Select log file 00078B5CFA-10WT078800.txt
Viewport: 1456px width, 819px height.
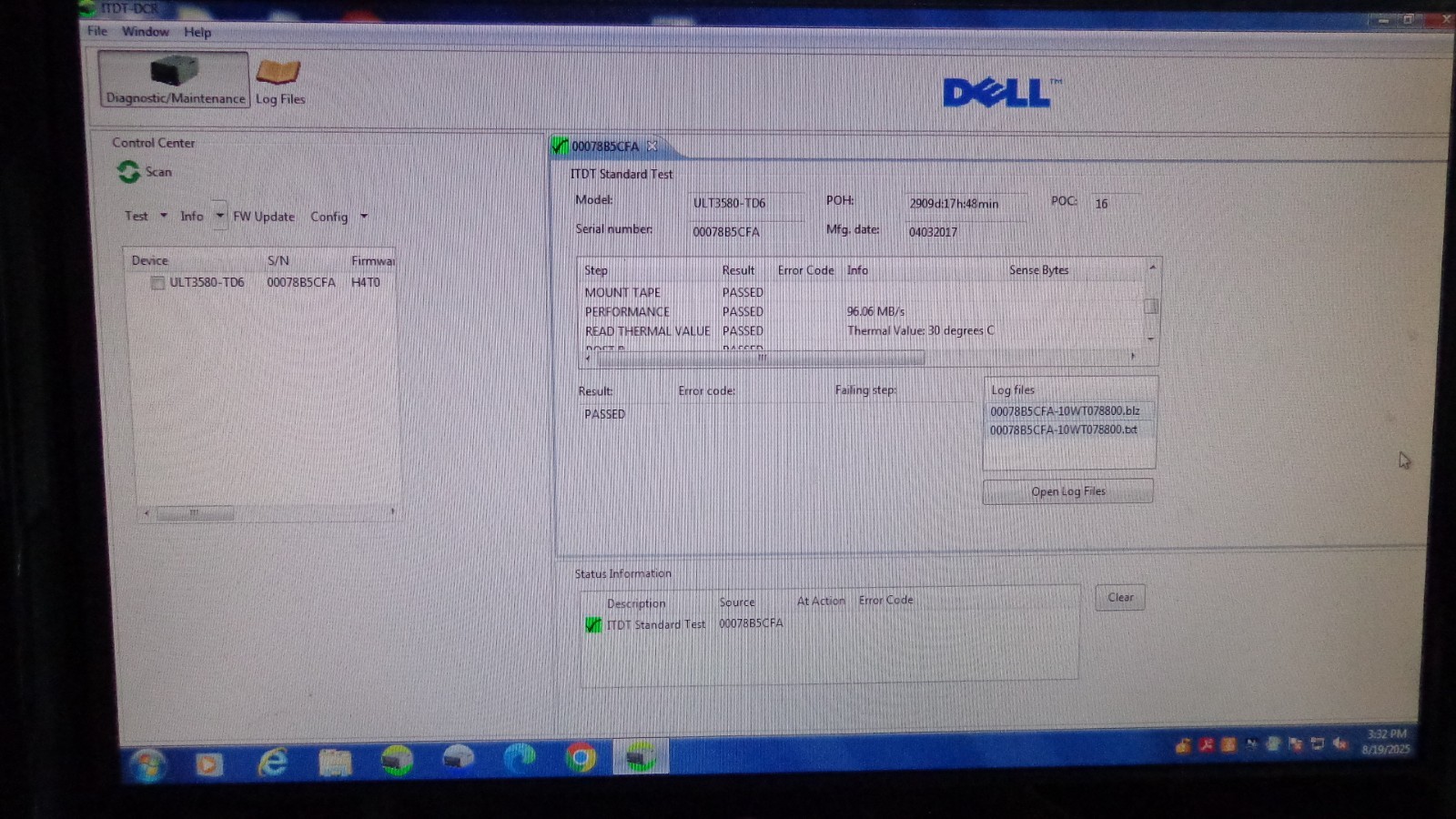1063,430
